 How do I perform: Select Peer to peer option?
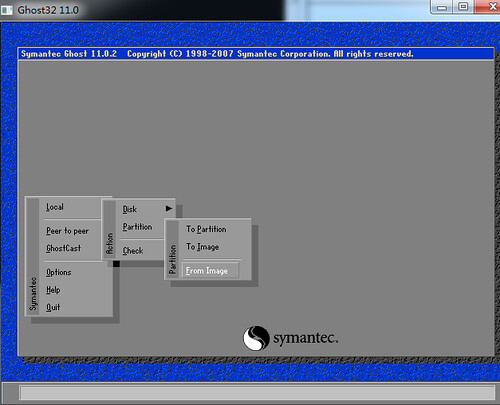click(x=67, y=231)
